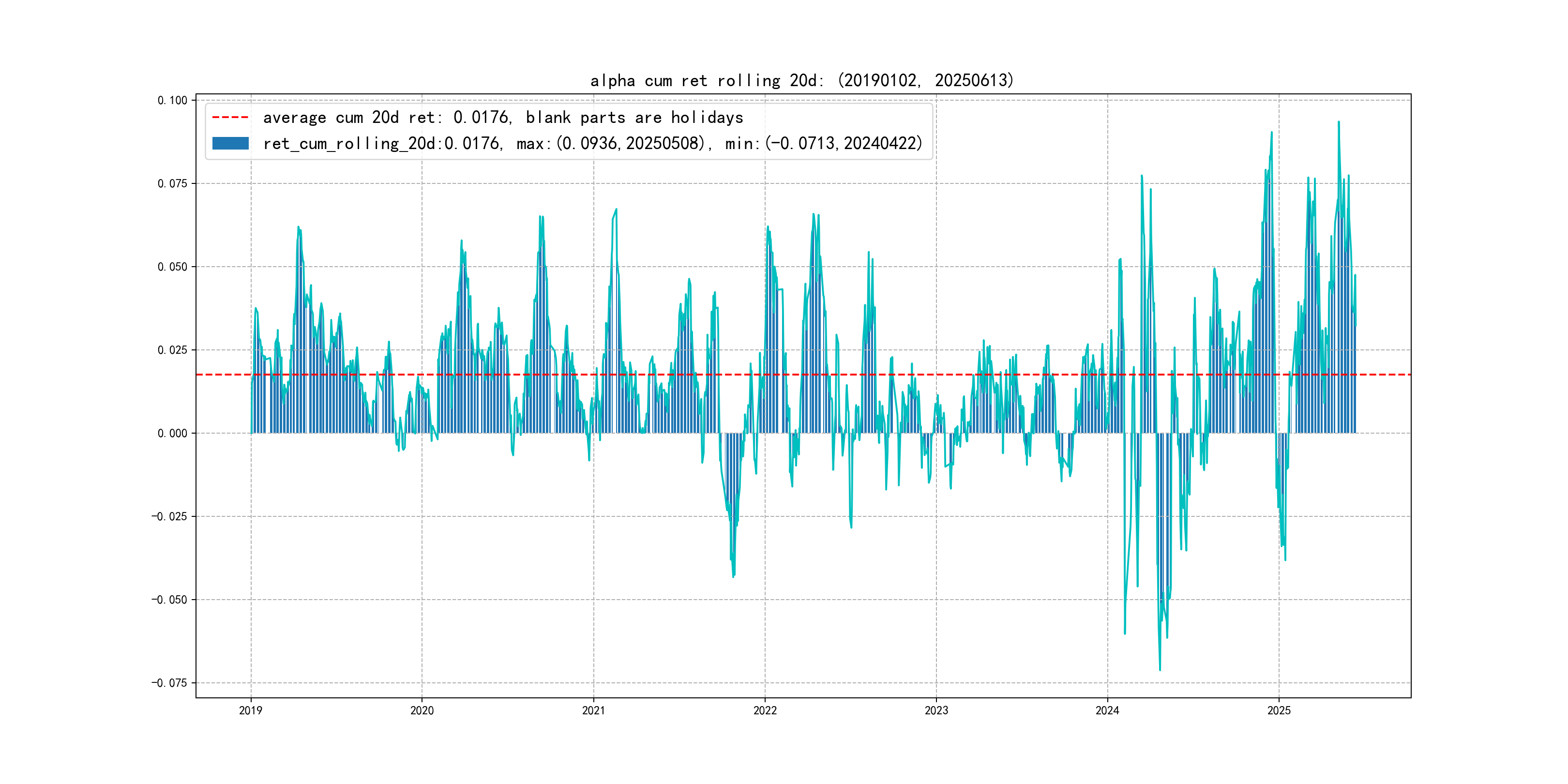1568x784 pixels.
Task: Click the 2021 x-axis tick label
Action: (593, 710)
